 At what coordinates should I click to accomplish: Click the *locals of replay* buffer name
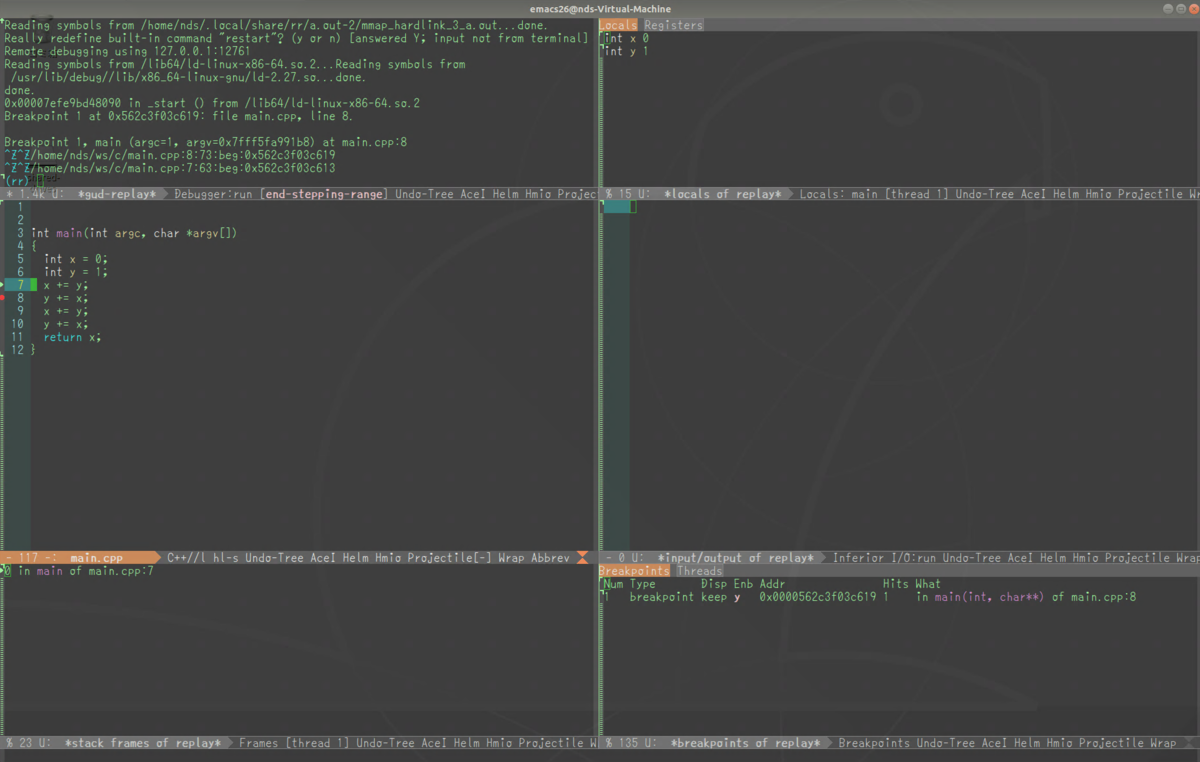pyautogui.click(x=722, y=194)
